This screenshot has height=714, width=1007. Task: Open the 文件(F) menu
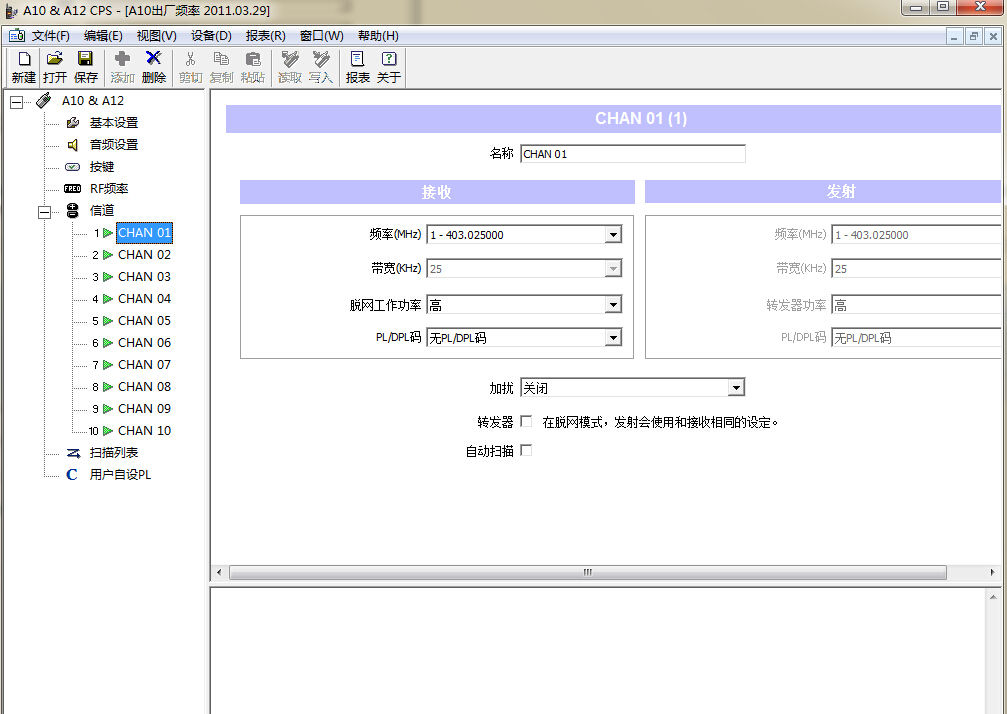pyautogui.click(x=50, y=36)
